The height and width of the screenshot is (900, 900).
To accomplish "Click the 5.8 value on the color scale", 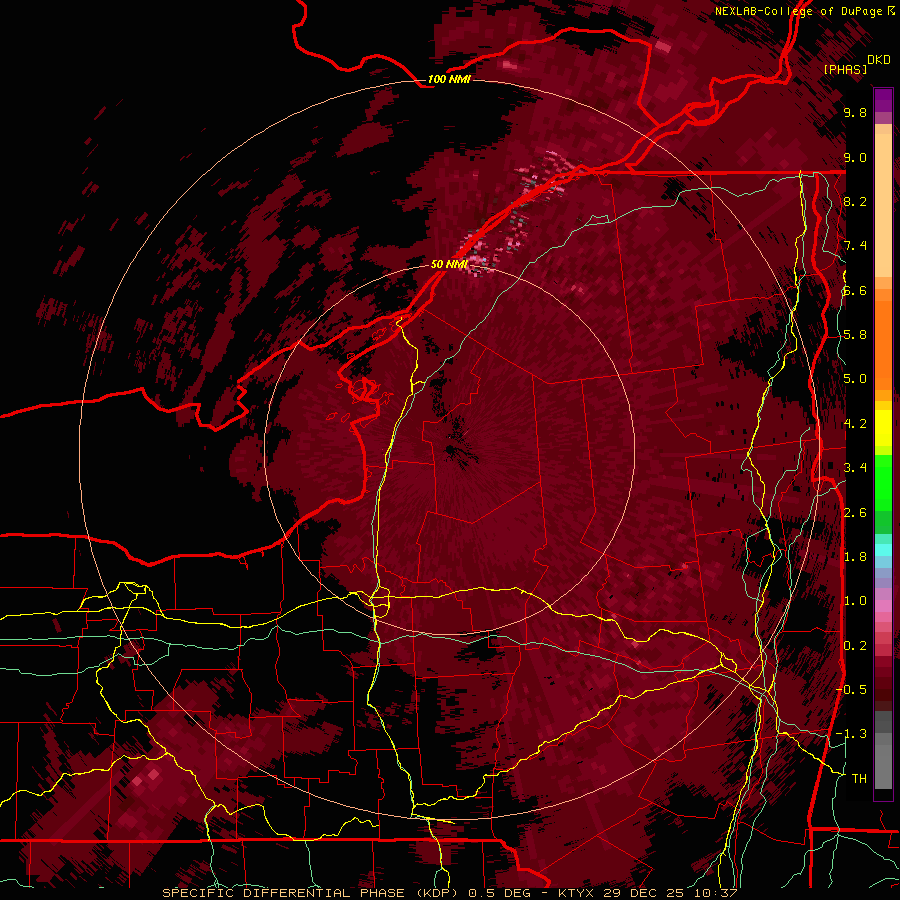I will coord(855,335).
